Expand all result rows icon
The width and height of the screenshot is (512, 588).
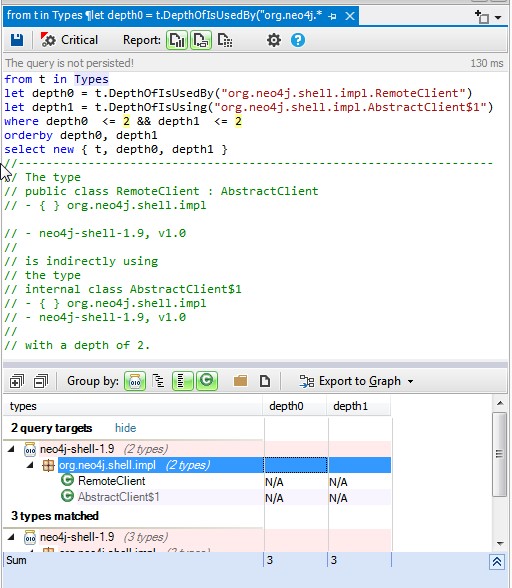pos(17,381)
